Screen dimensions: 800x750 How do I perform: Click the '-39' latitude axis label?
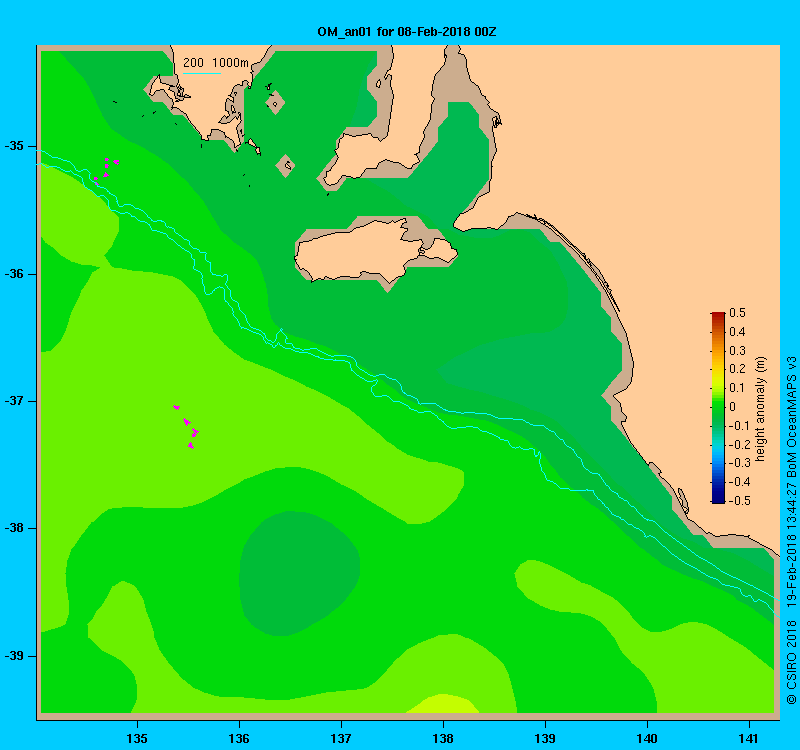click(14, 656)
